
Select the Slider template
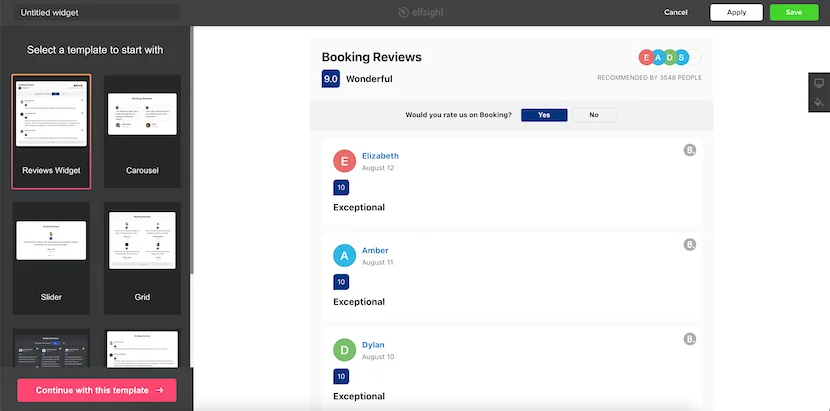coord(51,258)
